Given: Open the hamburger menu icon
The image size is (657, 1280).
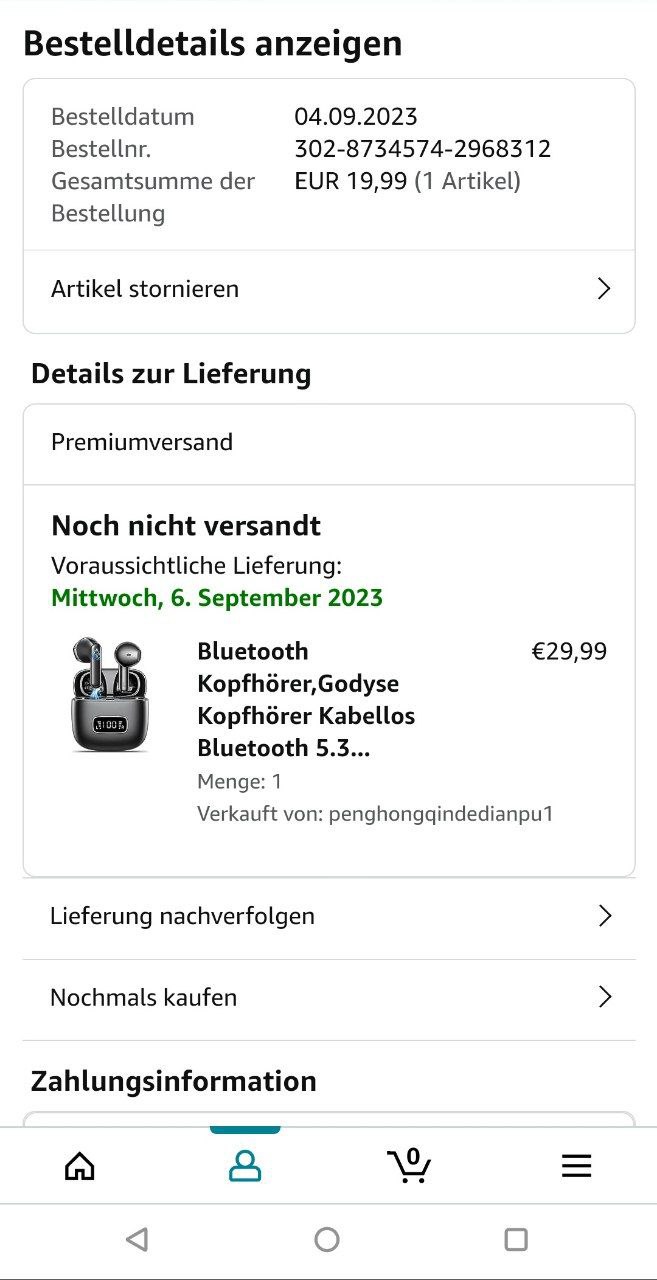Looking at the screenshot, I should pyautogui.click(x=576, y=1166).
